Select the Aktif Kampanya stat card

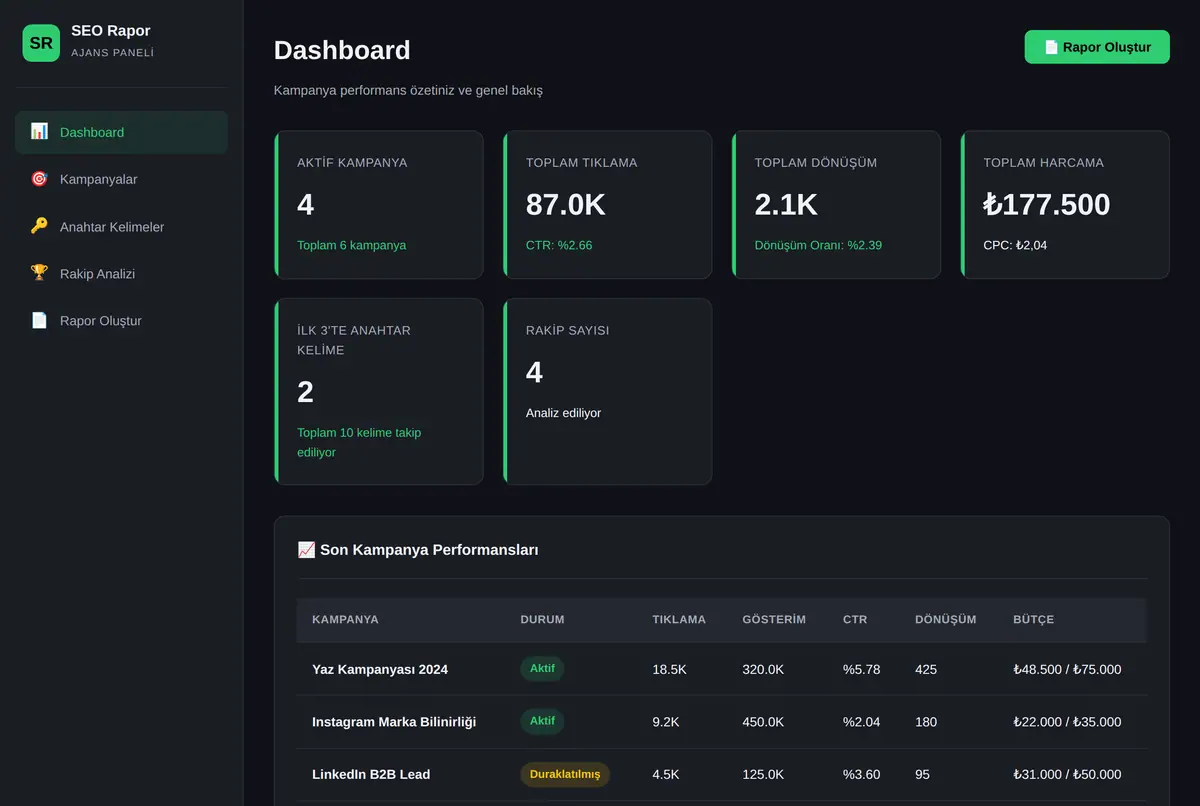click(x=379, y=205)
